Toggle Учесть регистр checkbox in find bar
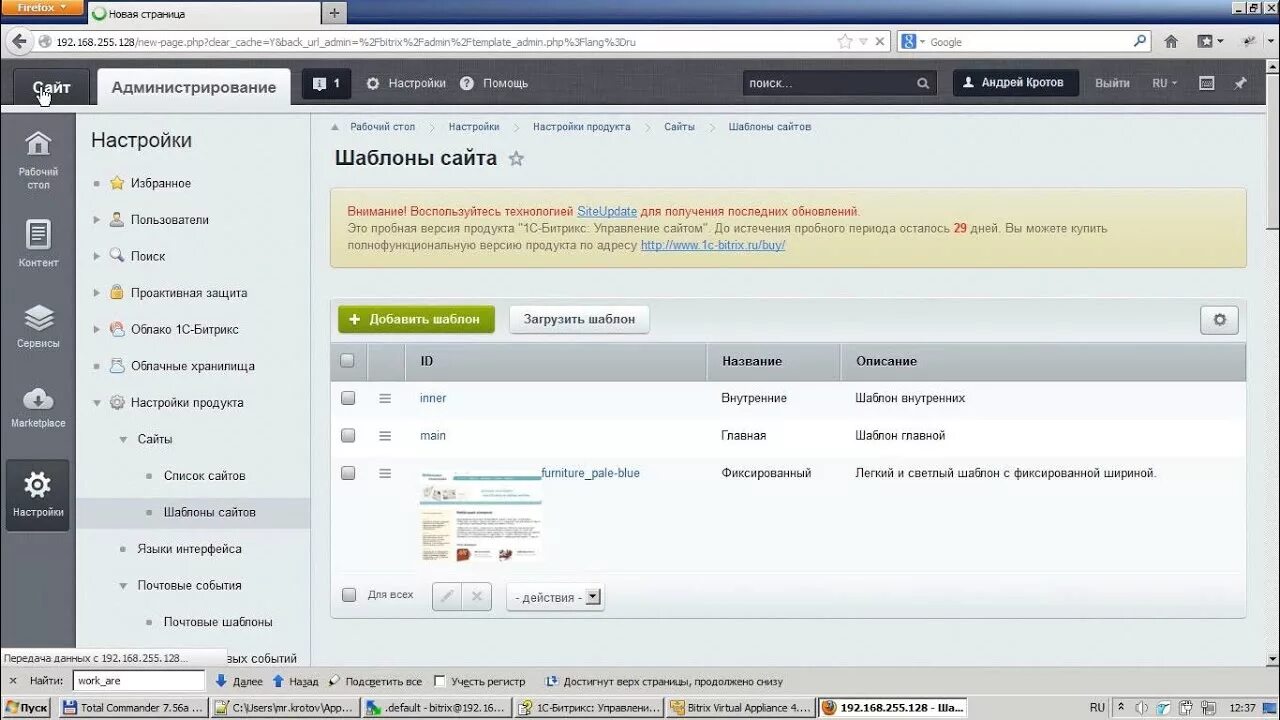This screenshot has width=1280, height=720. pyautogui.click(x=440, y=681)
